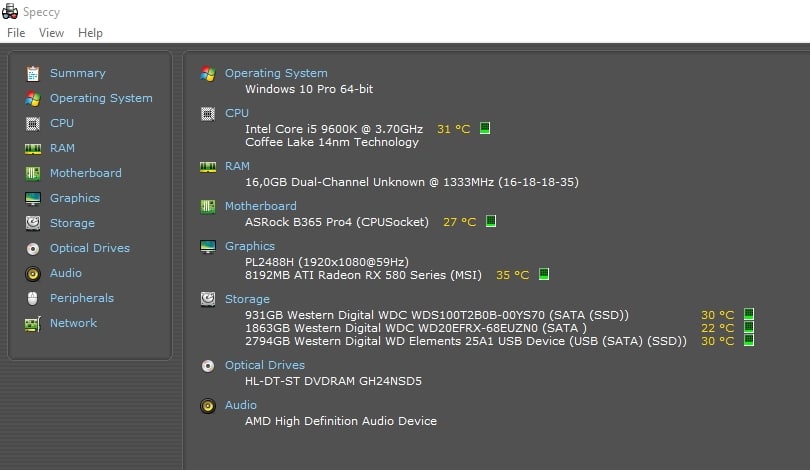Open Network via its sidebar icon
Viewport: 810px width, 470px height.
coord(33,324)
